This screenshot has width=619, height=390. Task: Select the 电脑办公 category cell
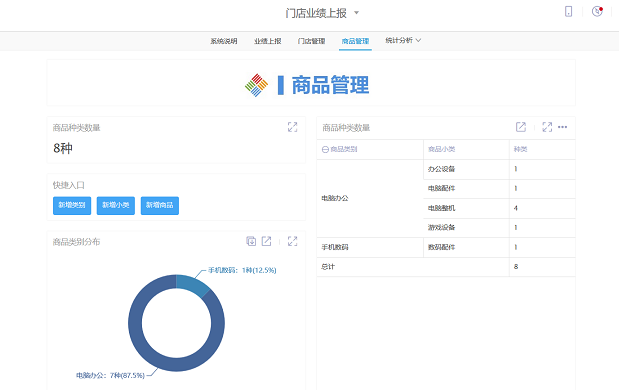(370, 198)
